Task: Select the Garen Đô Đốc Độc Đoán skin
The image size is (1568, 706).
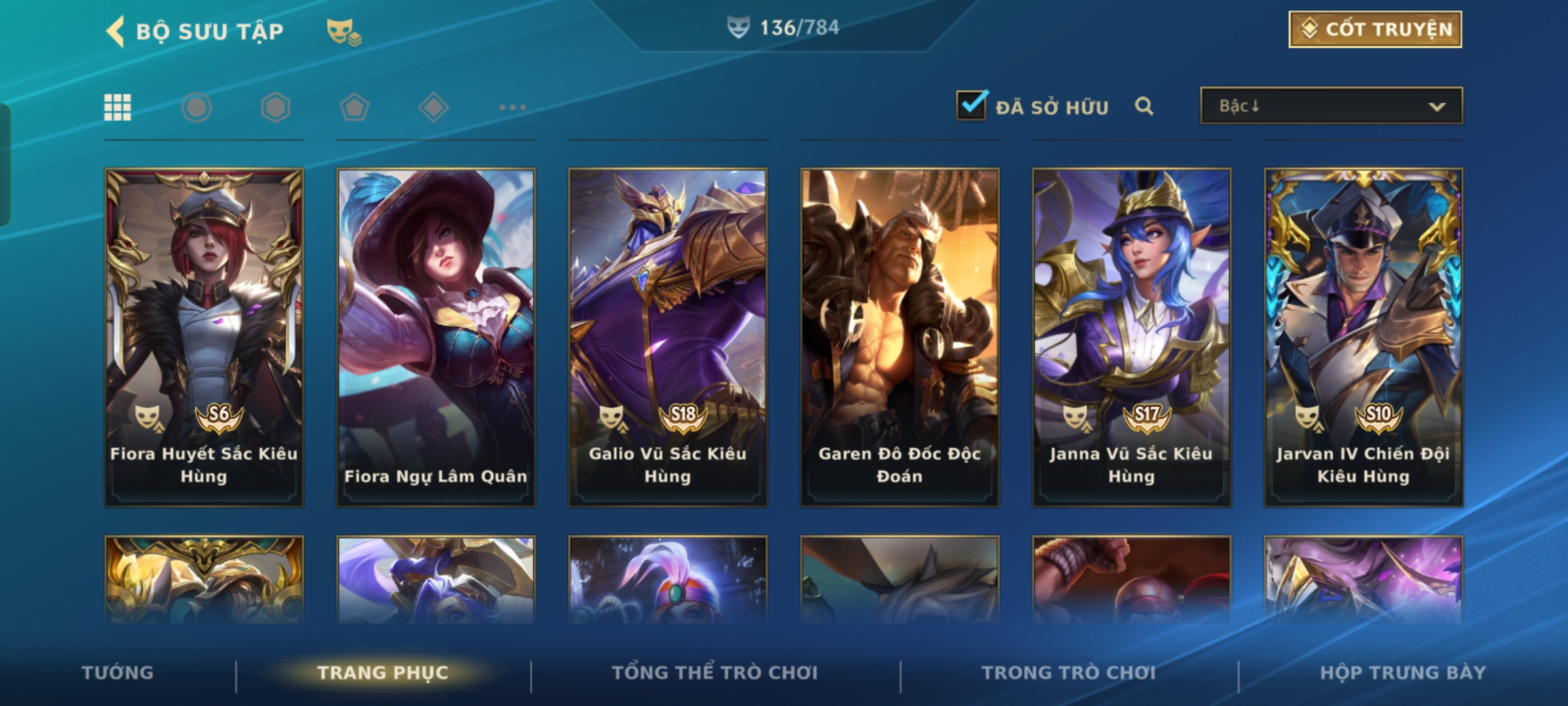Action: (x=900, y=337)
